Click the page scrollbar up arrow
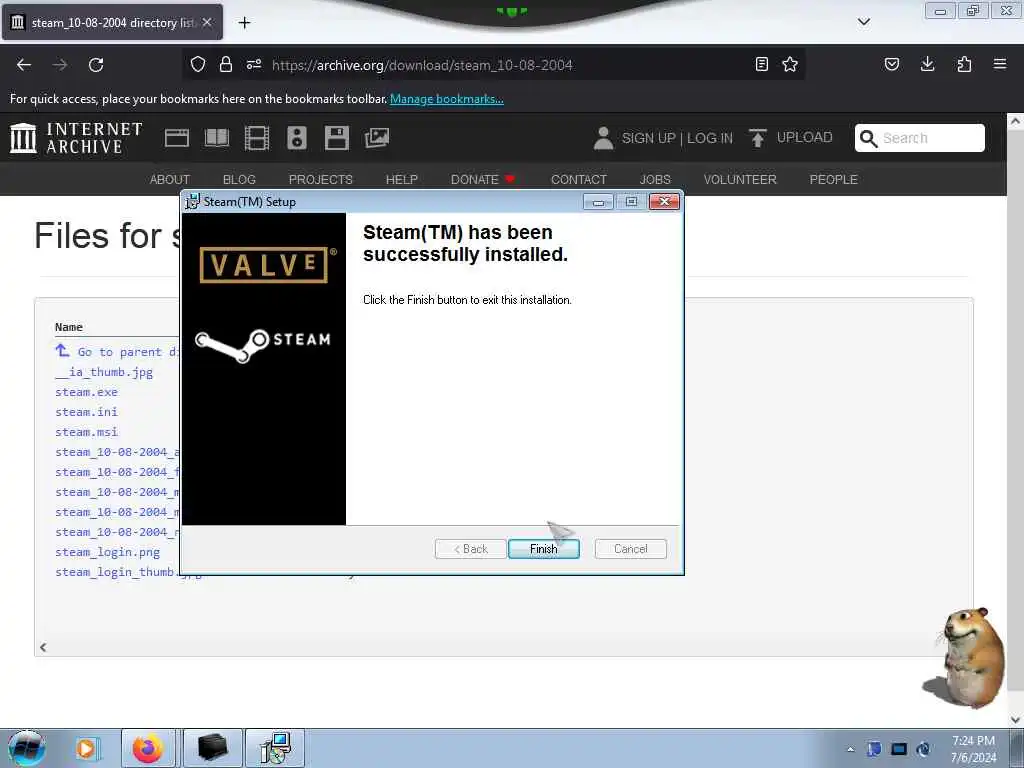The height and width of the screenshot is (768, 1024). 1015,121
